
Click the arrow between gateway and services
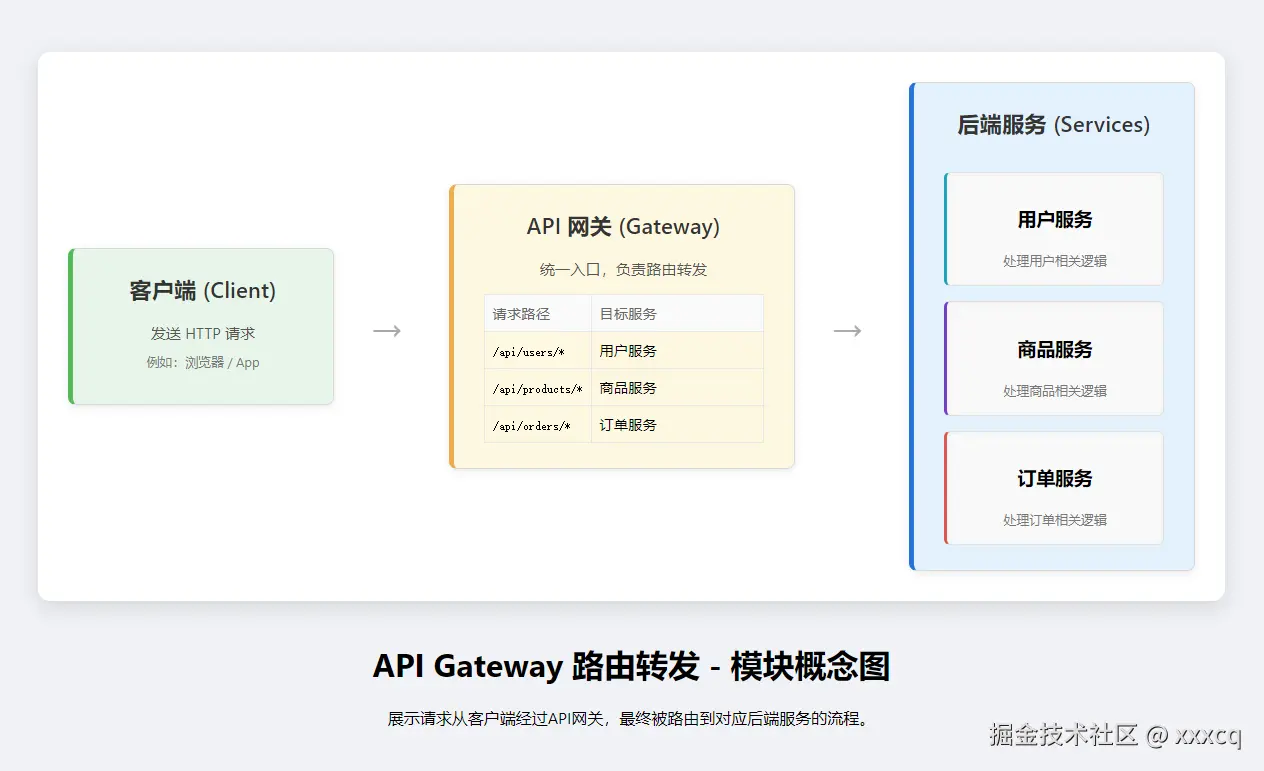click(x=848, y=329)
